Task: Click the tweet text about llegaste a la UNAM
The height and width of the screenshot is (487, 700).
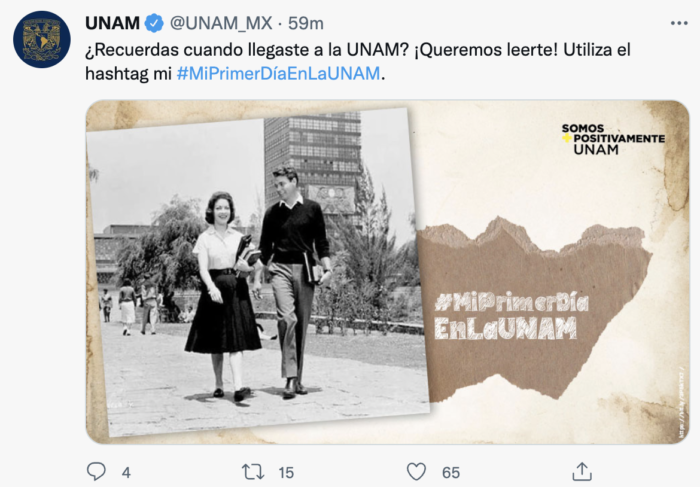Action: (358, 62)
